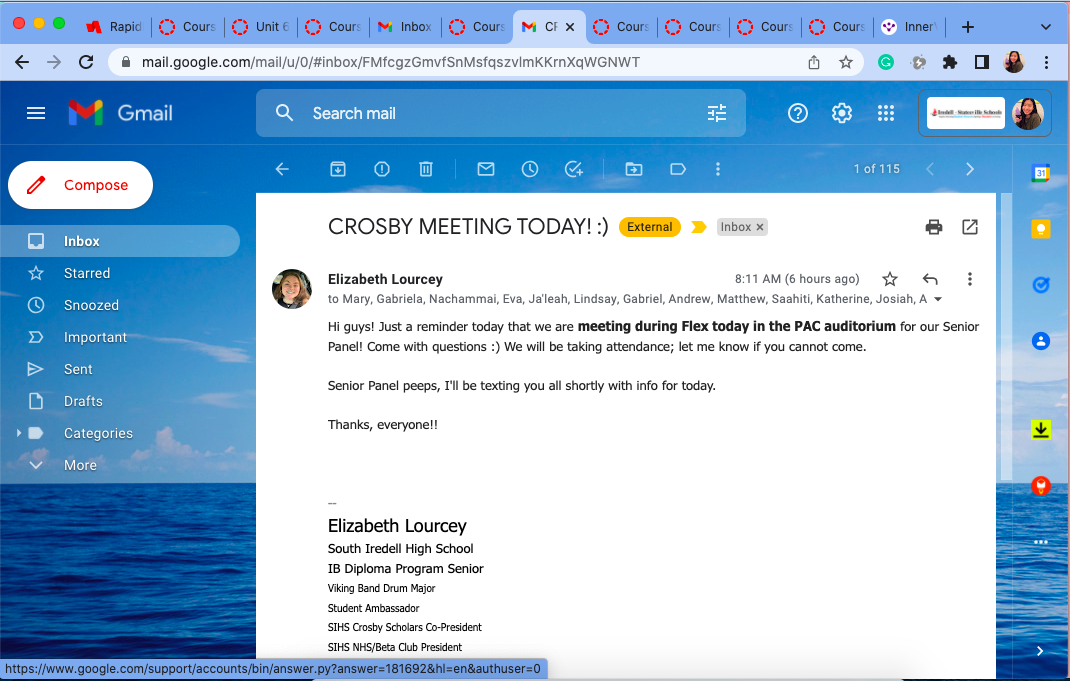Switch to the Rapid browser tab

click(114, 27)
